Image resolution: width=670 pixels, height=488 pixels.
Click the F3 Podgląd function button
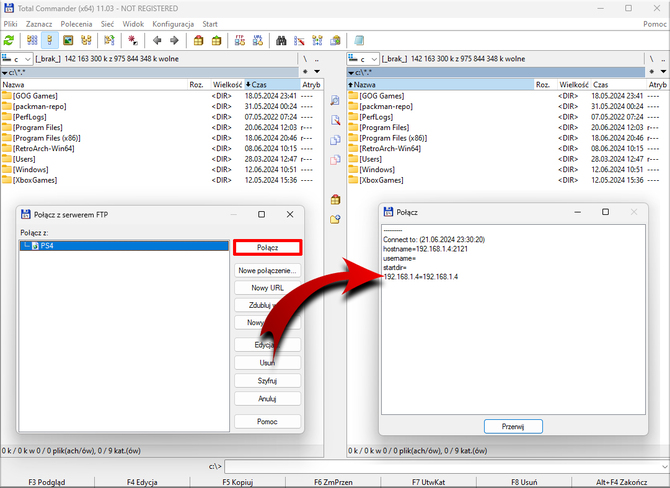[x=47, y=482]
